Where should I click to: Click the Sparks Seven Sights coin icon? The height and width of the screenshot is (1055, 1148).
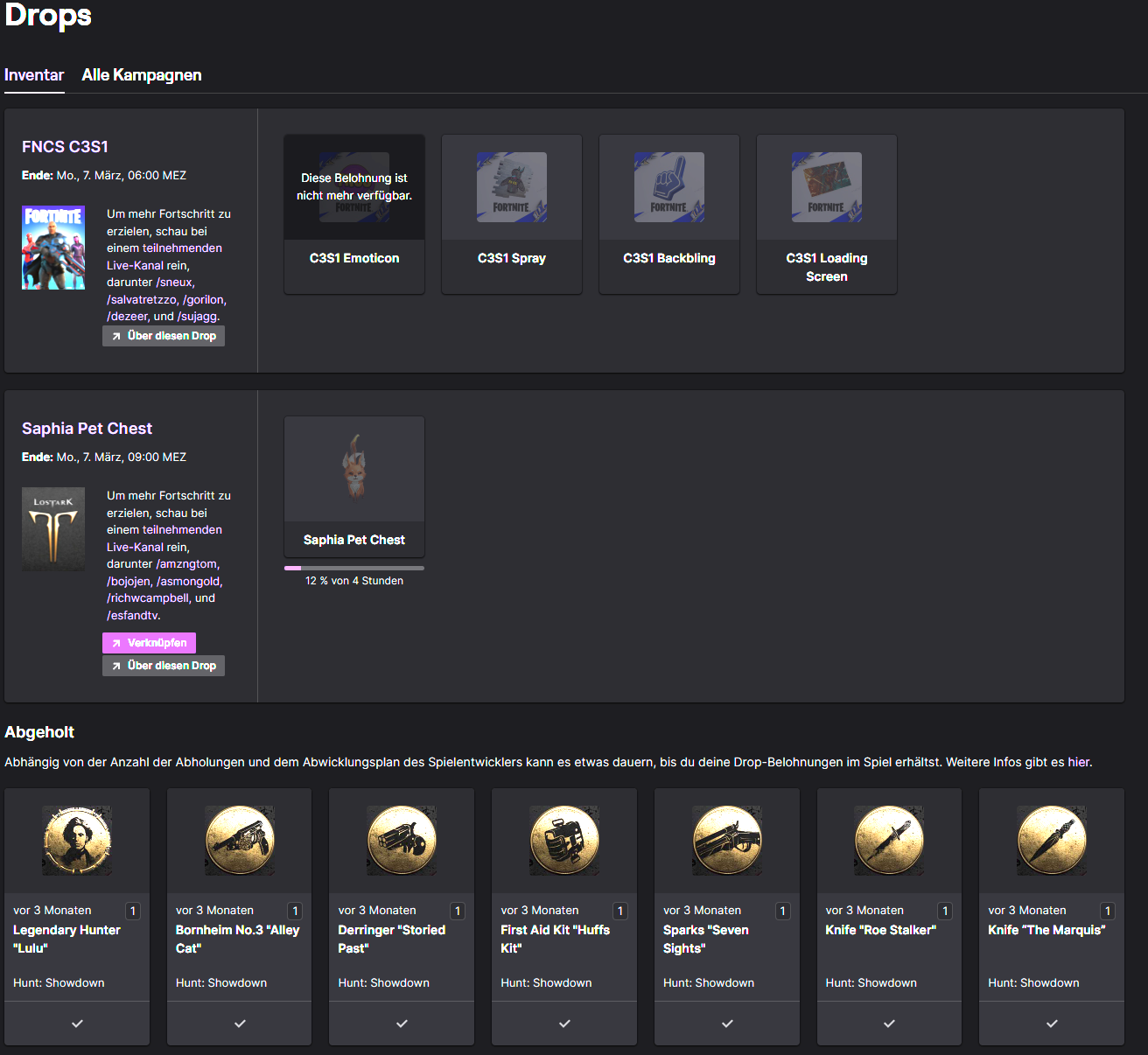(x=727, y=841)
